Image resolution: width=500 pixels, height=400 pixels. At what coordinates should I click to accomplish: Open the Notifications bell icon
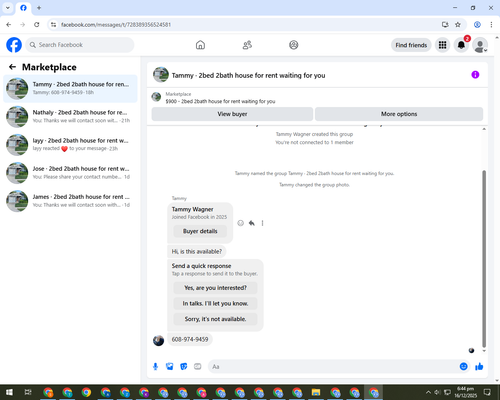coord(461,45)
